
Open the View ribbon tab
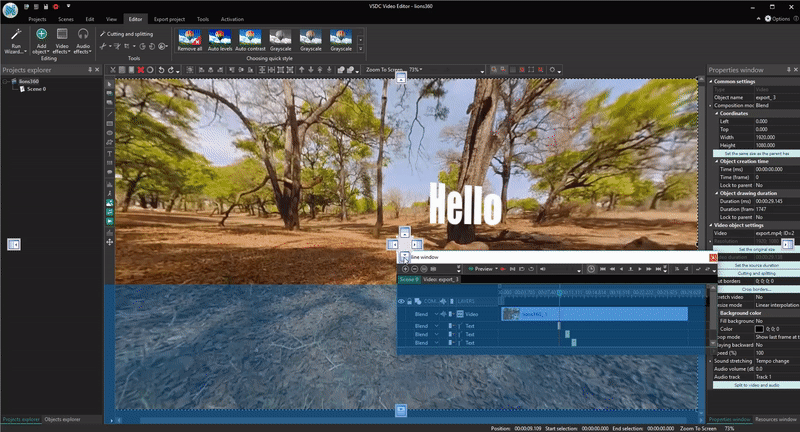[x=111, y=19]
